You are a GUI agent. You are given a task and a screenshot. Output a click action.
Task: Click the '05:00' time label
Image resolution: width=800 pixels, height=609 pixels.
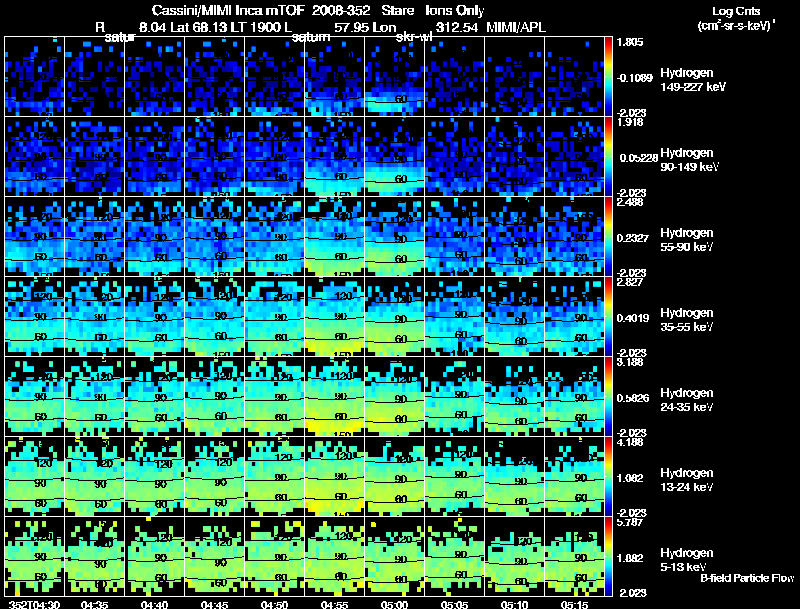(394, 604)
